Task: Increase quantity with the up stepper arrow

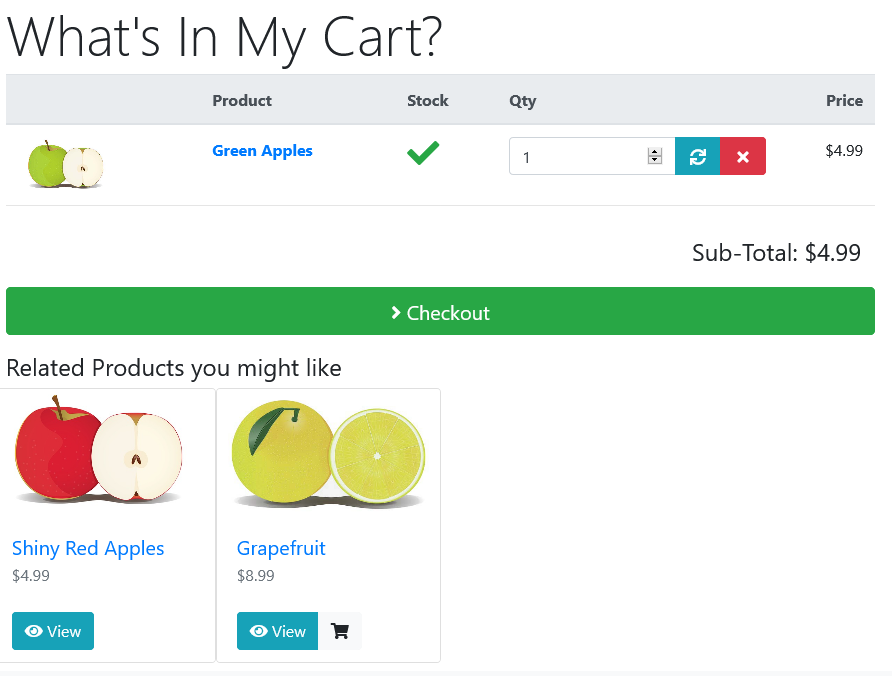Action: 655,152
